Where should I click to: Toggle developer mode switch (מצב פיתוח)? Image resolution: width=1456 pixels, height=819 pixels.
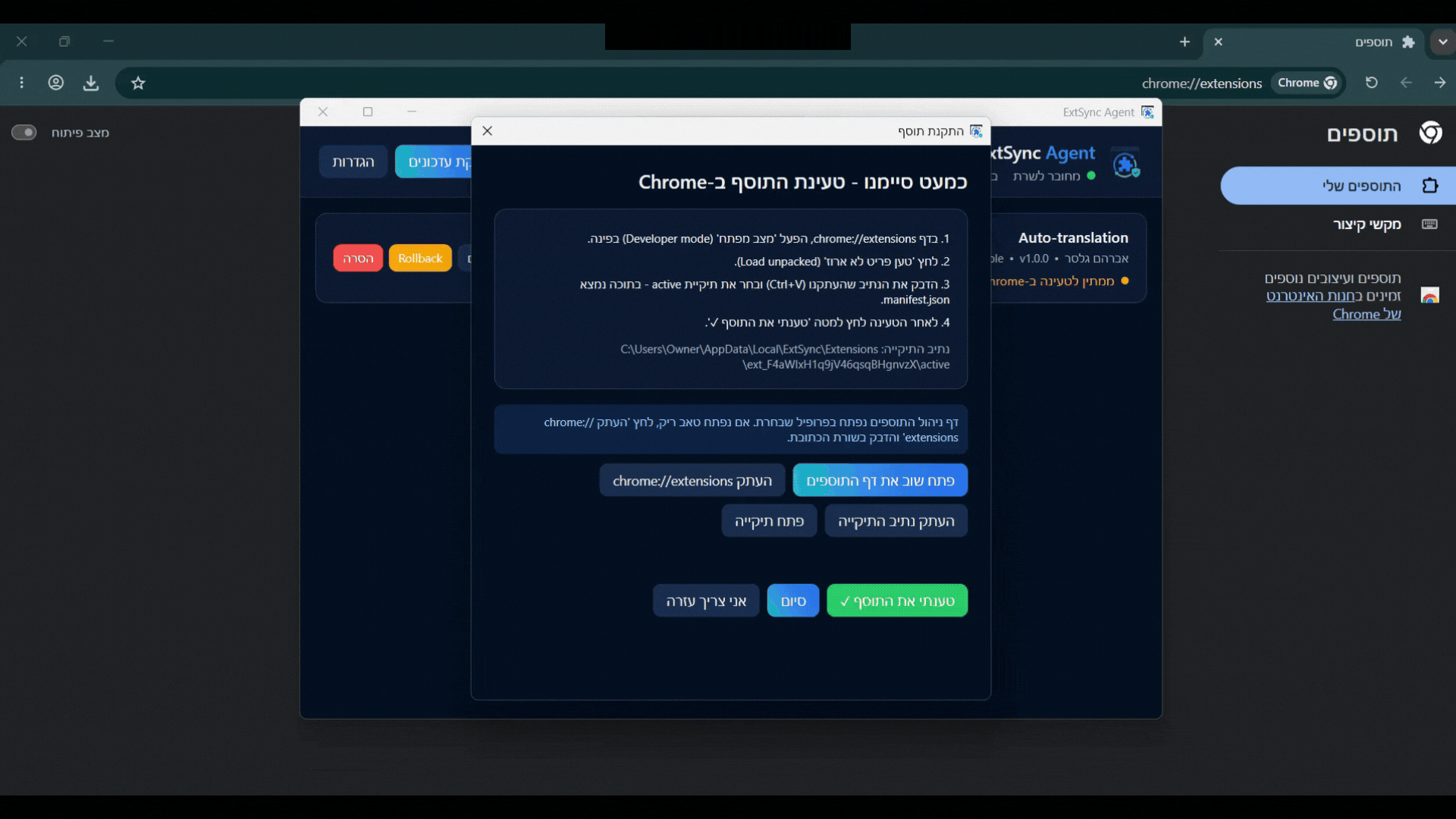point(24,133)
